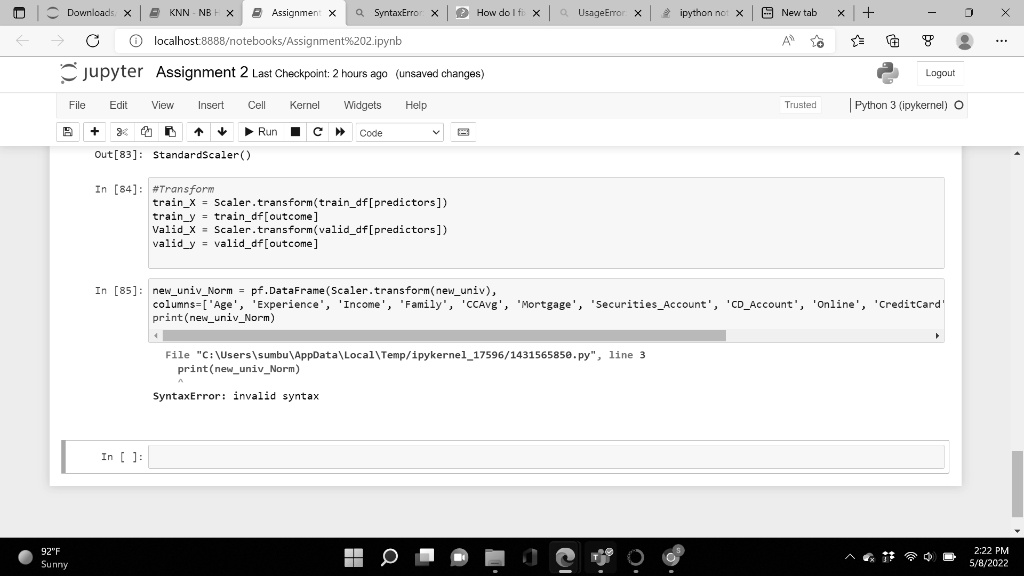Open the cell type Code dropdown
This screenshot has height=576, width=1024.
point(399,132)
